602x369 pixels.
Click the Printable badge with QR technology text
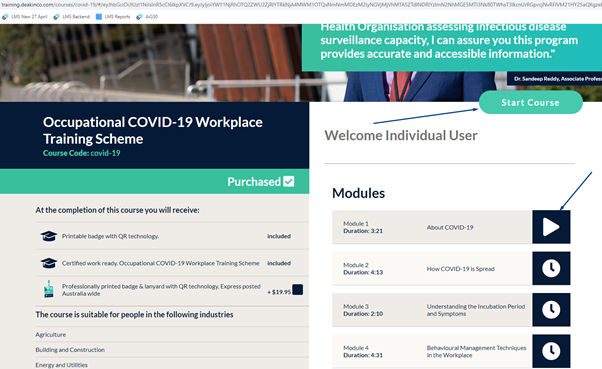click(111, 236)
